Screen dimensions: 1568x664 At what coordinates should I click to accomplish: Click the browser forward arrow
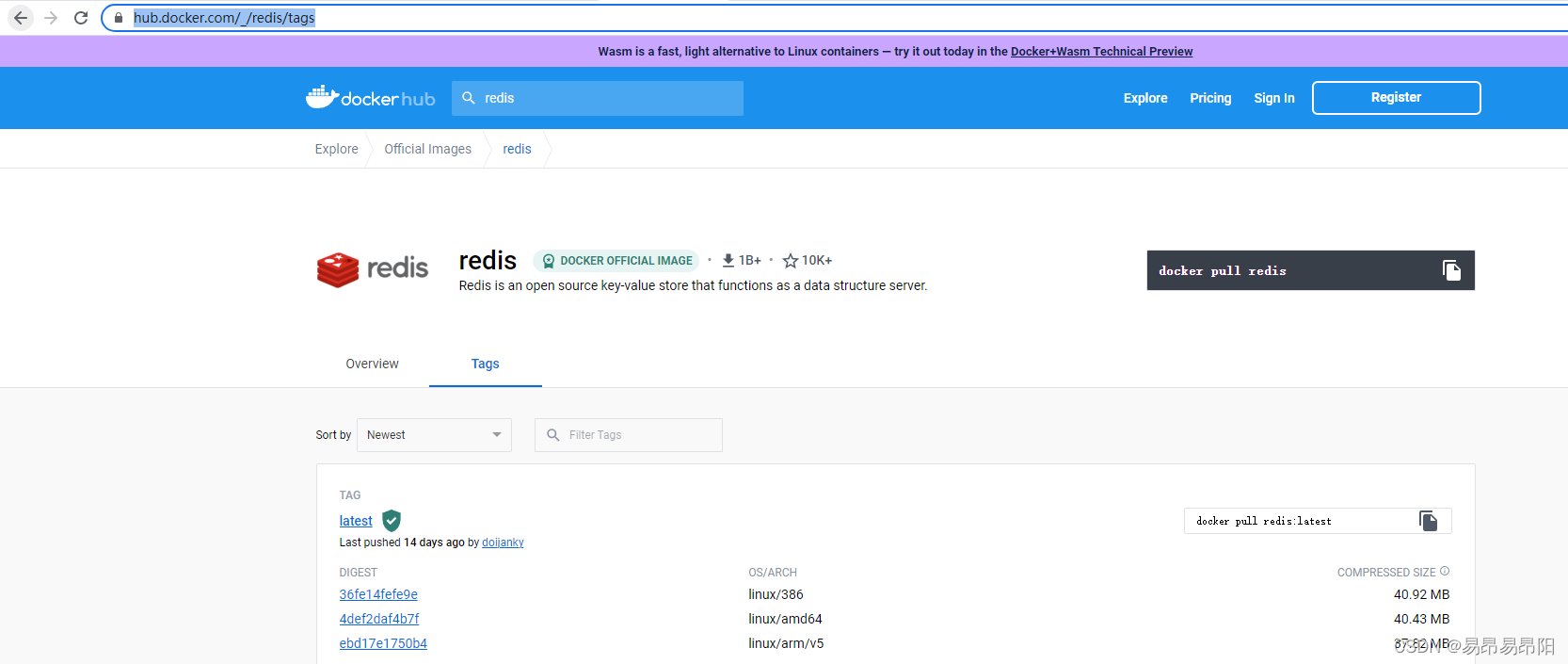pyautogui.click(x=51, y=18)
